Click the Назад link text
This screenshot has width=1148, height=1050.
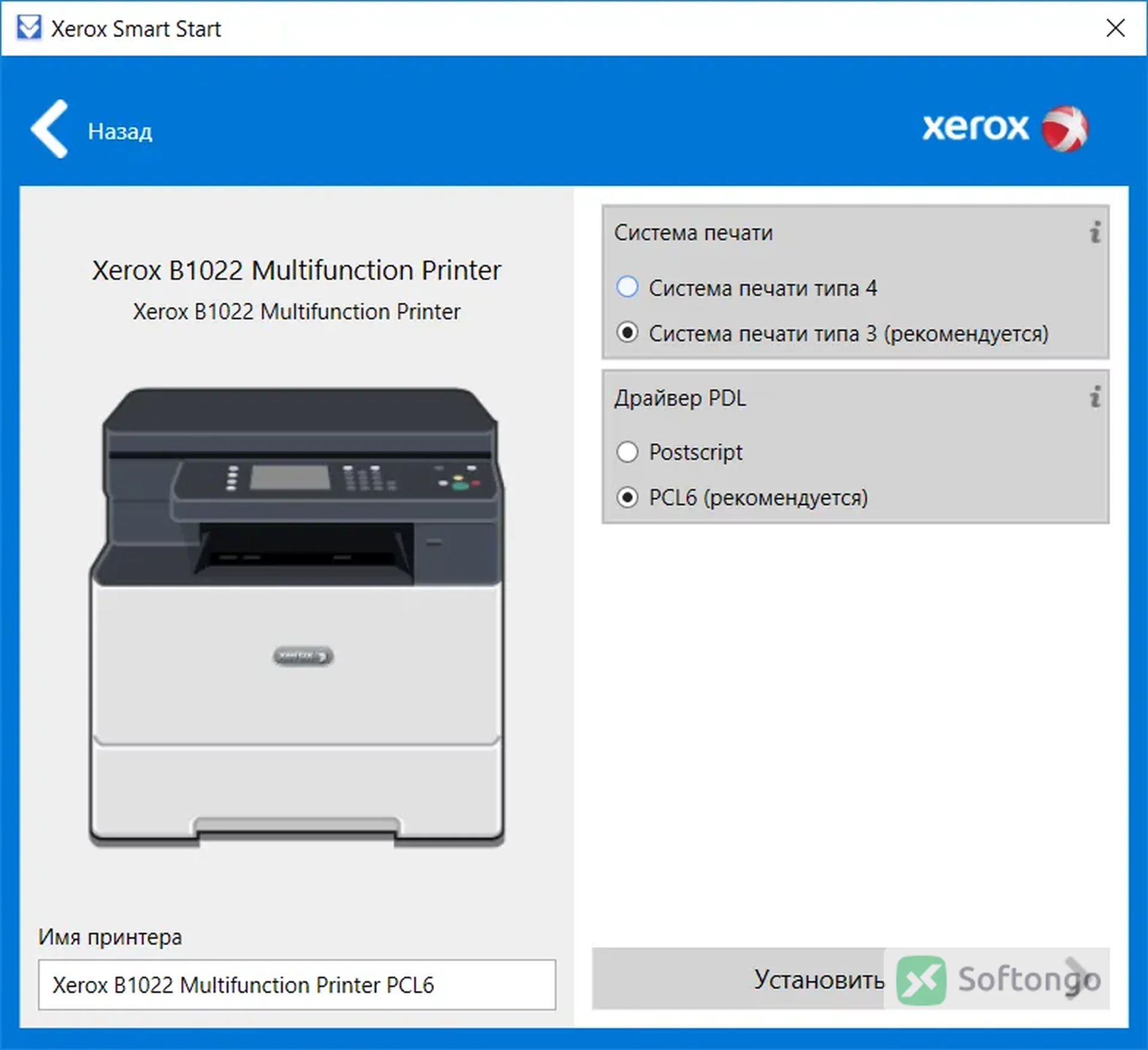(120, 132)
